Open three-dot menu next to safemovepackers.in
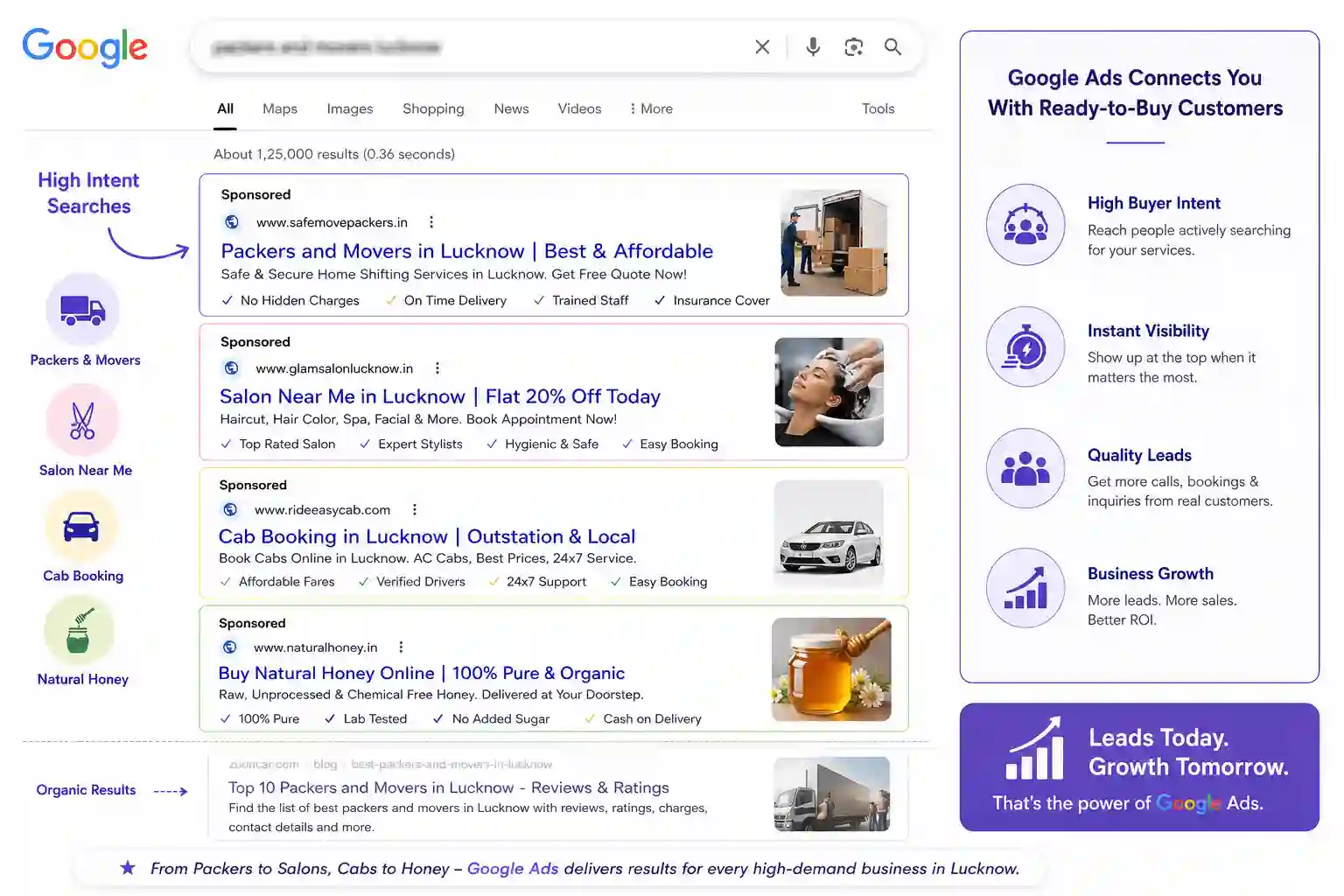Viewport: 1344px width, 896px height. 431,222
